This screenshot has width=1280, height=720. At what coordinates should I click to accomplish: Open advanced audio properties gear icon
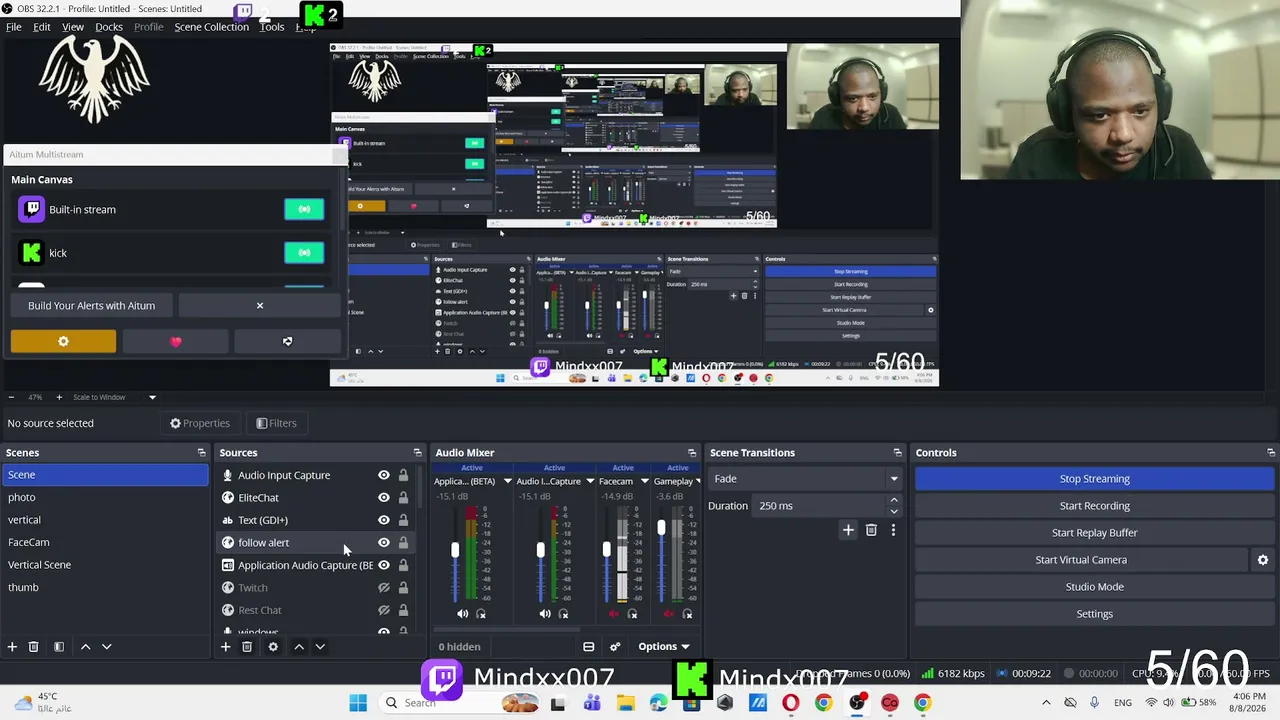[x=615, y=647]
